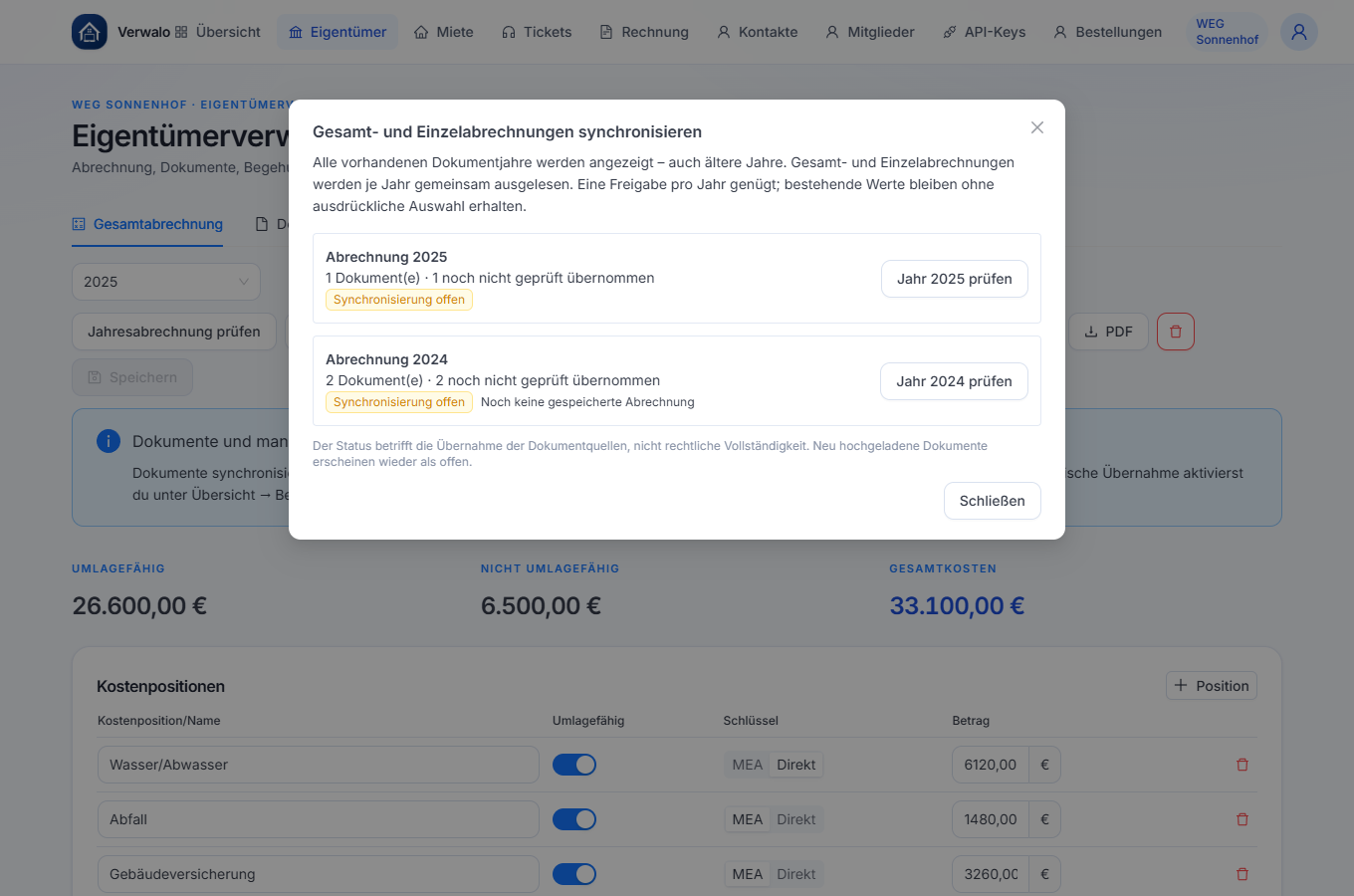
Task: Click the Speichern button
Action: [132, 377]
